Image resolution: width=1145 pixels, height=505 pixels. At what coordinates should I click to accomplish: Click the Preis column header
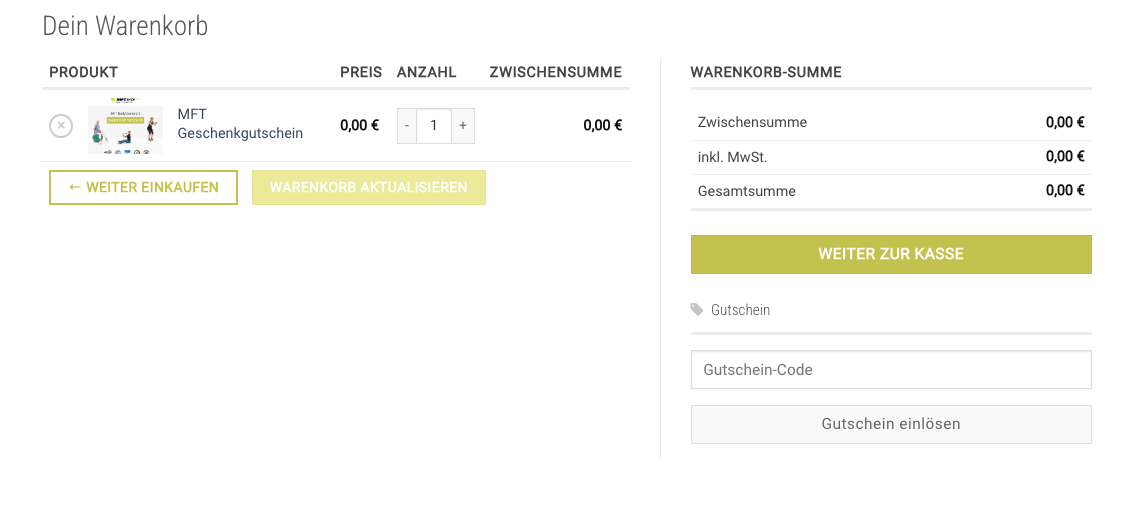point(361,72)
